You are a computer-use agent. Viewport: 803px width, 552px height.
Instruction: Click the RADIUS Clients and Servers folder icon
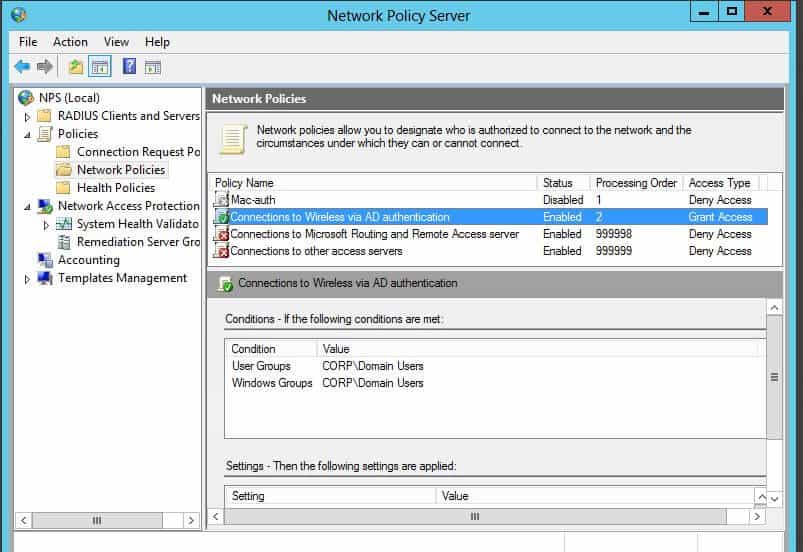click(45, 116)
